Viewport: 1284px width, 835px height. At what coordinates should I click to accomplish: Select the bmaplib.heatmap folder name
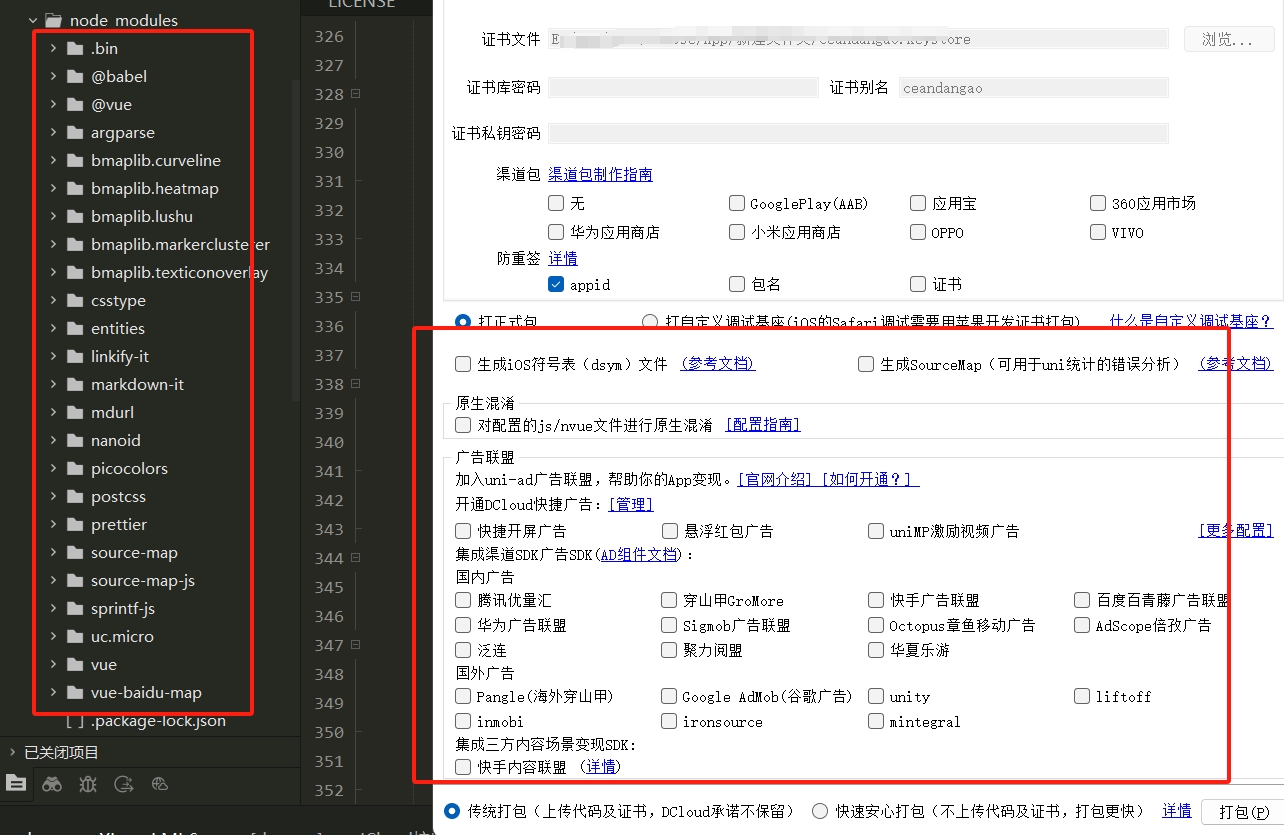coord(155,188)
